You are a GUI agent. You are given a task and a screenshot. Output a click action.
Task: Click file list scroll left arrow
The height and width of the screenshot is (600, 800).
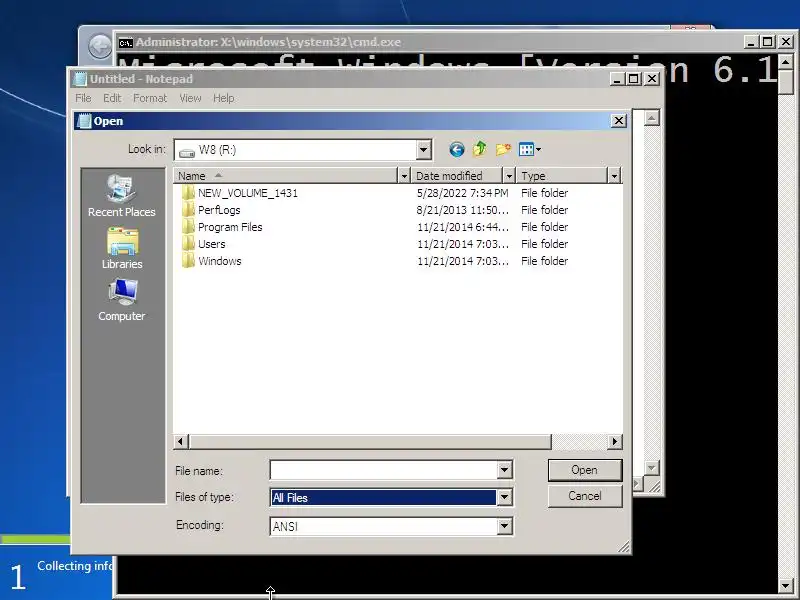click(181, 441)
